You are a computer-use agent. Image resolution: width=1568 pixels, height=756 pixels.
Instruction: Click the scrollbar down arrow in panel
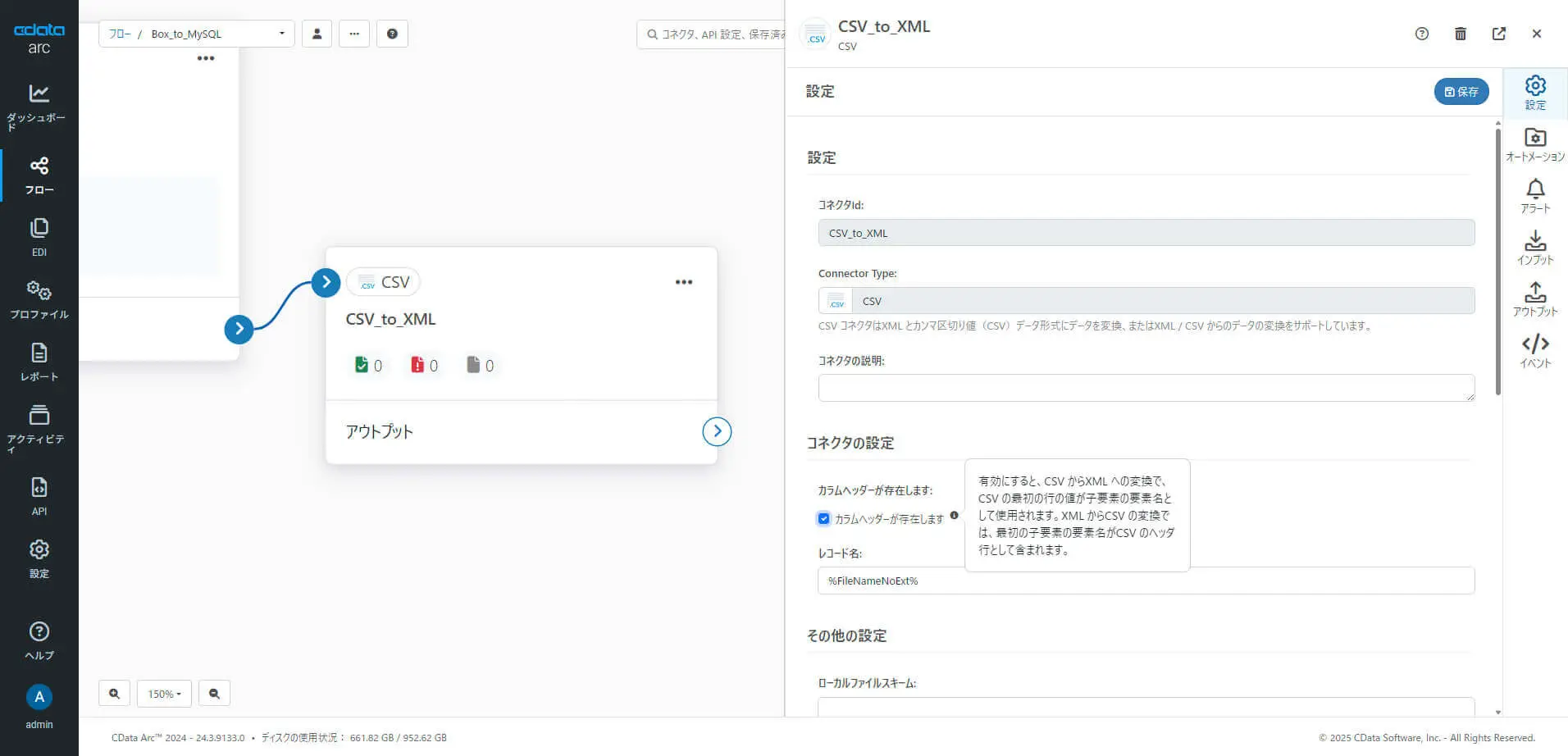pos(1498,713)
